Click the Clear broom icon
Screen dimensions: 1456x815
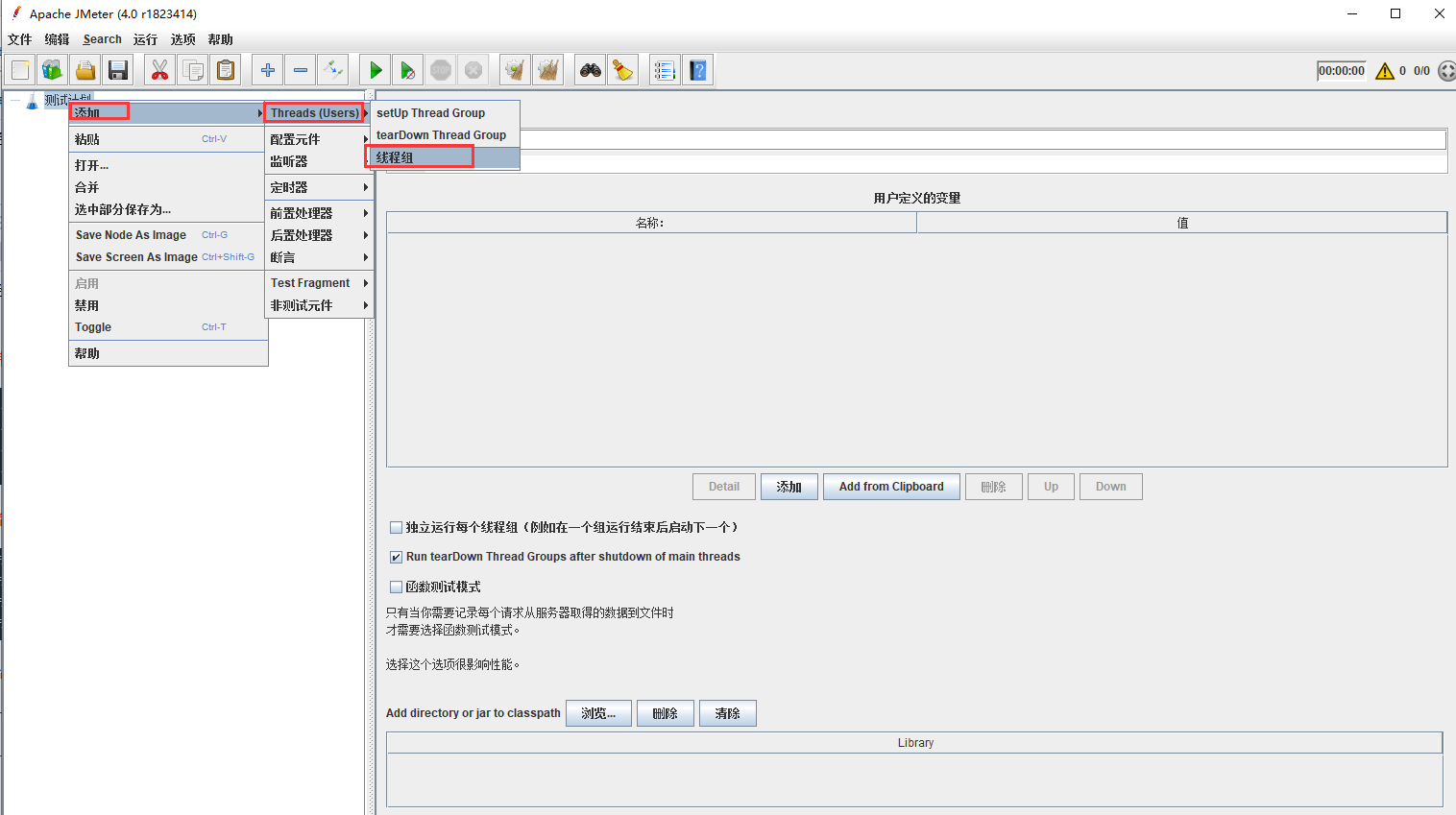tap(515, 70)
